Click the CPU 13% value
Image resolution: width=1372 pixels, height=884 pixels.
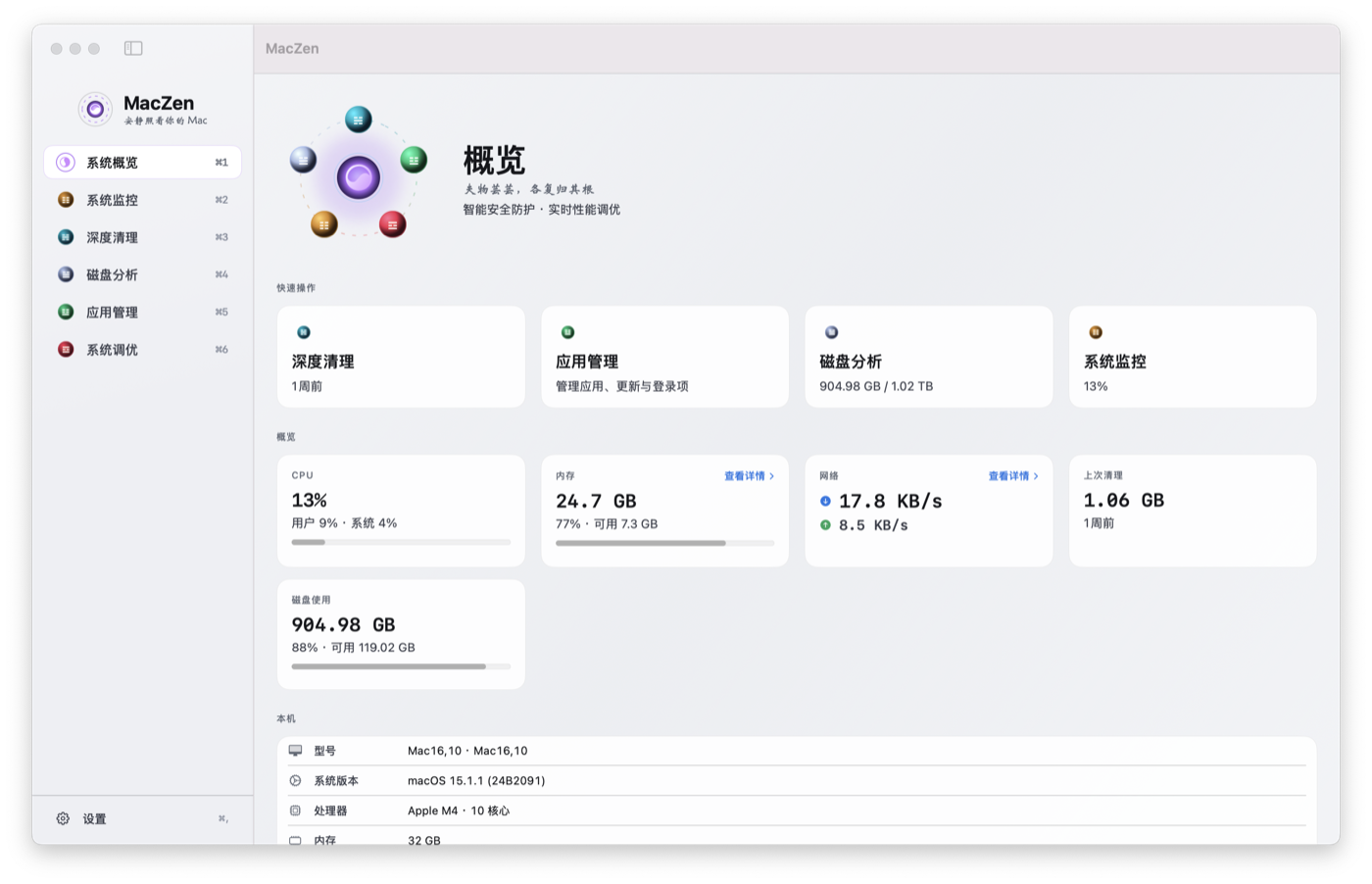point(310,500)
